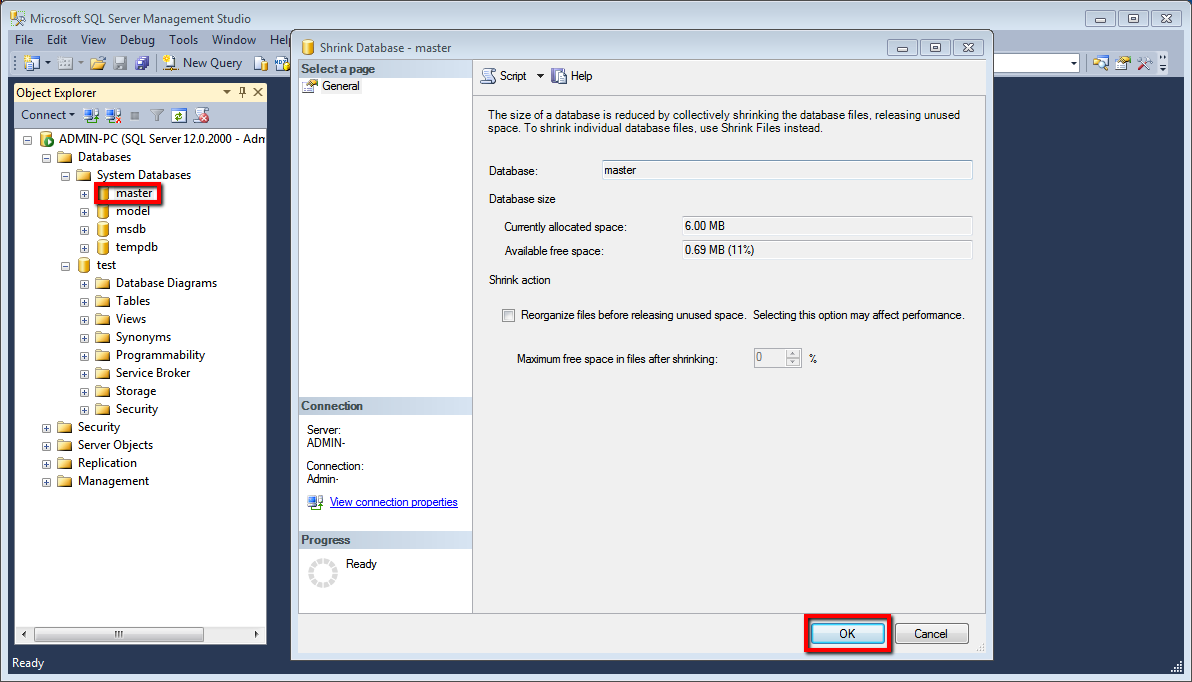
Task: Click the Object Explorer horizontal scrollbar
Action: coord(118,633)
